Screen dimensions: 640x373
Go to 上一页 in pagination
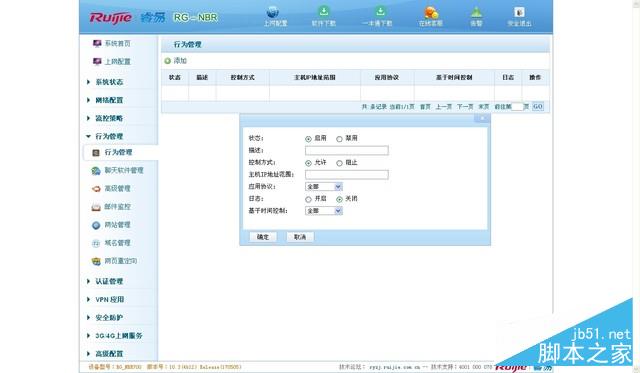444,107
